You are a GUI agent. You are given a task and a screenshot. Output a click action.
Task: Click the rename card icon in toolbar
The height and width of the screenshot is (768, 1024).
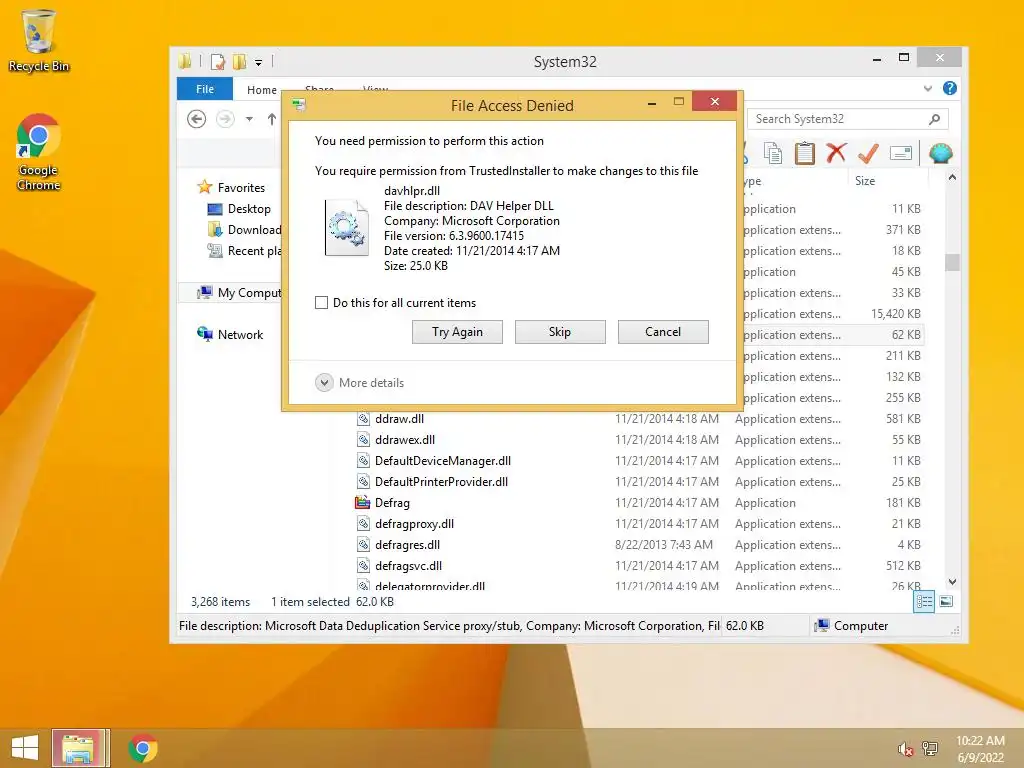(901, 153)
